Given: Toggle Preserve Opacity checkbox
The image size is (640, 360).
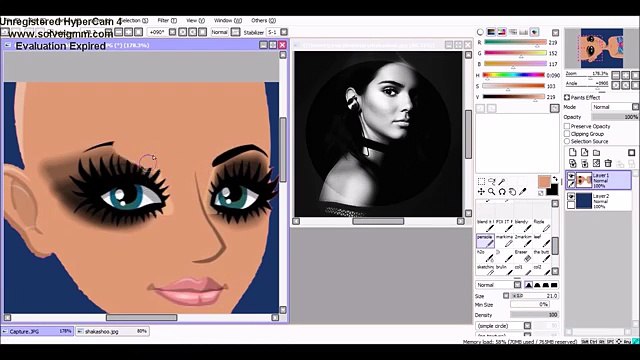Looking at the screenshot, I should tap(567, 126).
